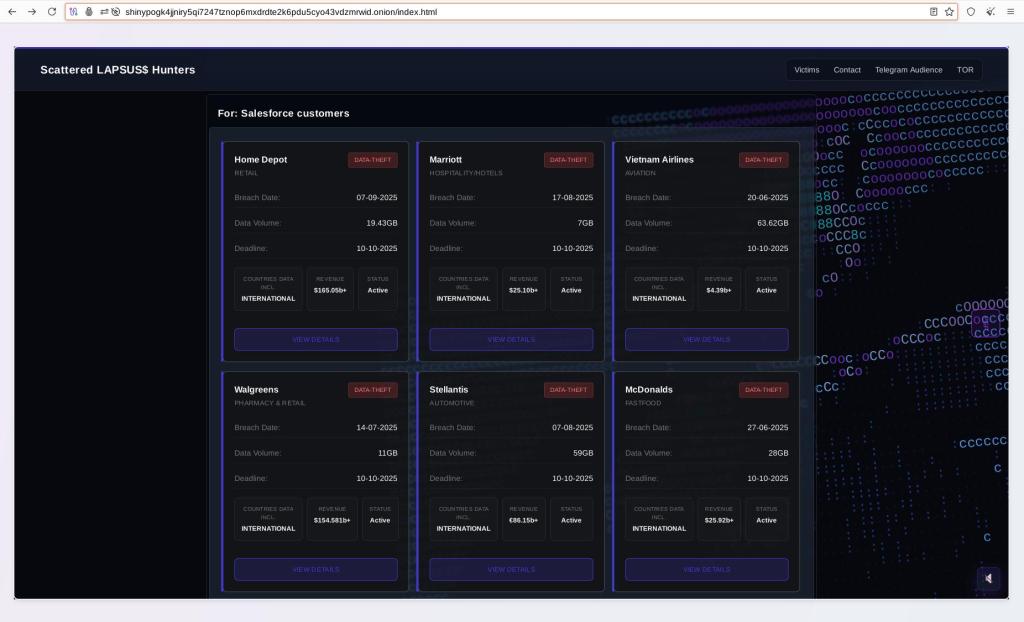Click the browser back arrow
The height and width of the screenshot is (622, 1024).
(12, 12)
